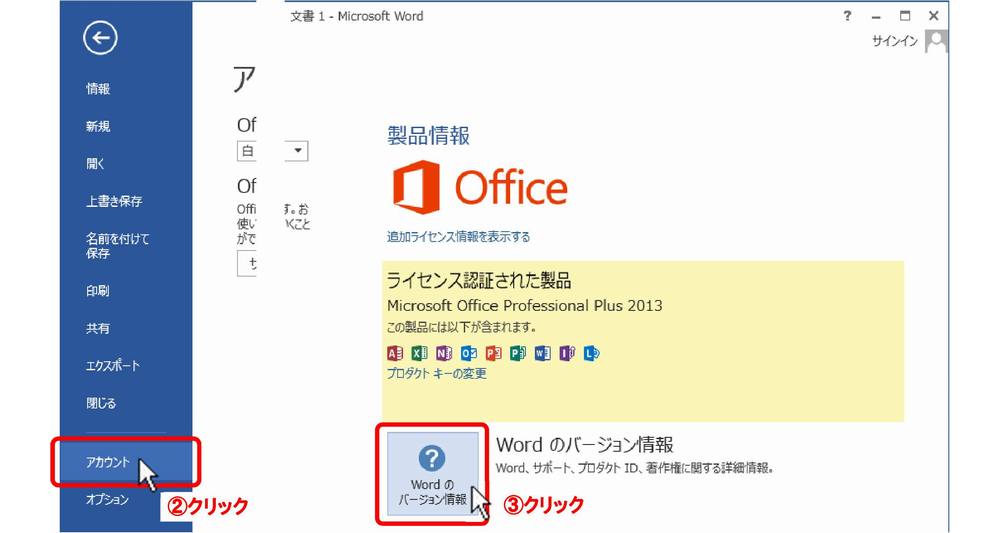Click the Outlook product icon
Screen dimensions: 1000x533
(x=469, y=353)
